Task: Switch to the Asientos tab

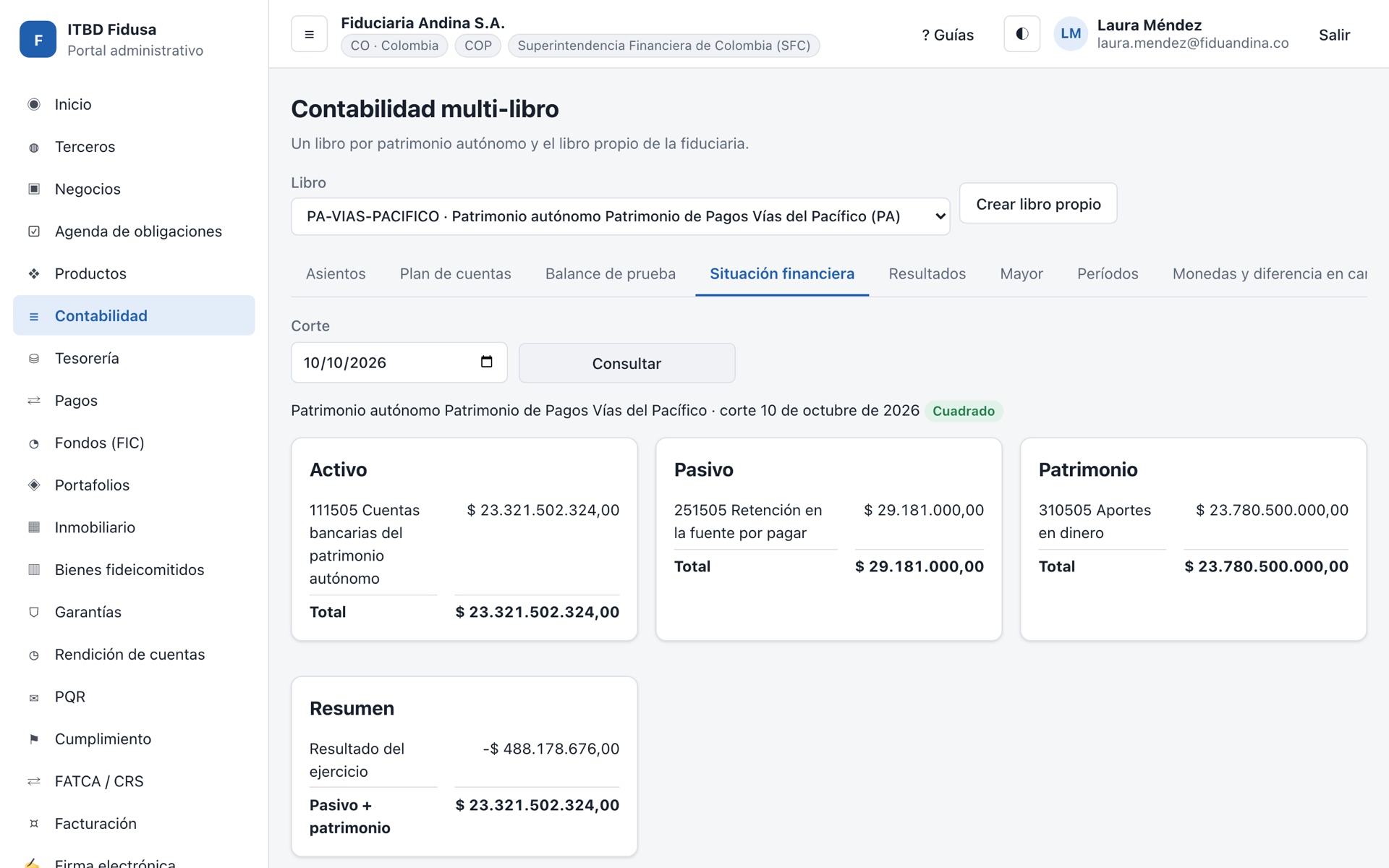Action: [336, 273]
